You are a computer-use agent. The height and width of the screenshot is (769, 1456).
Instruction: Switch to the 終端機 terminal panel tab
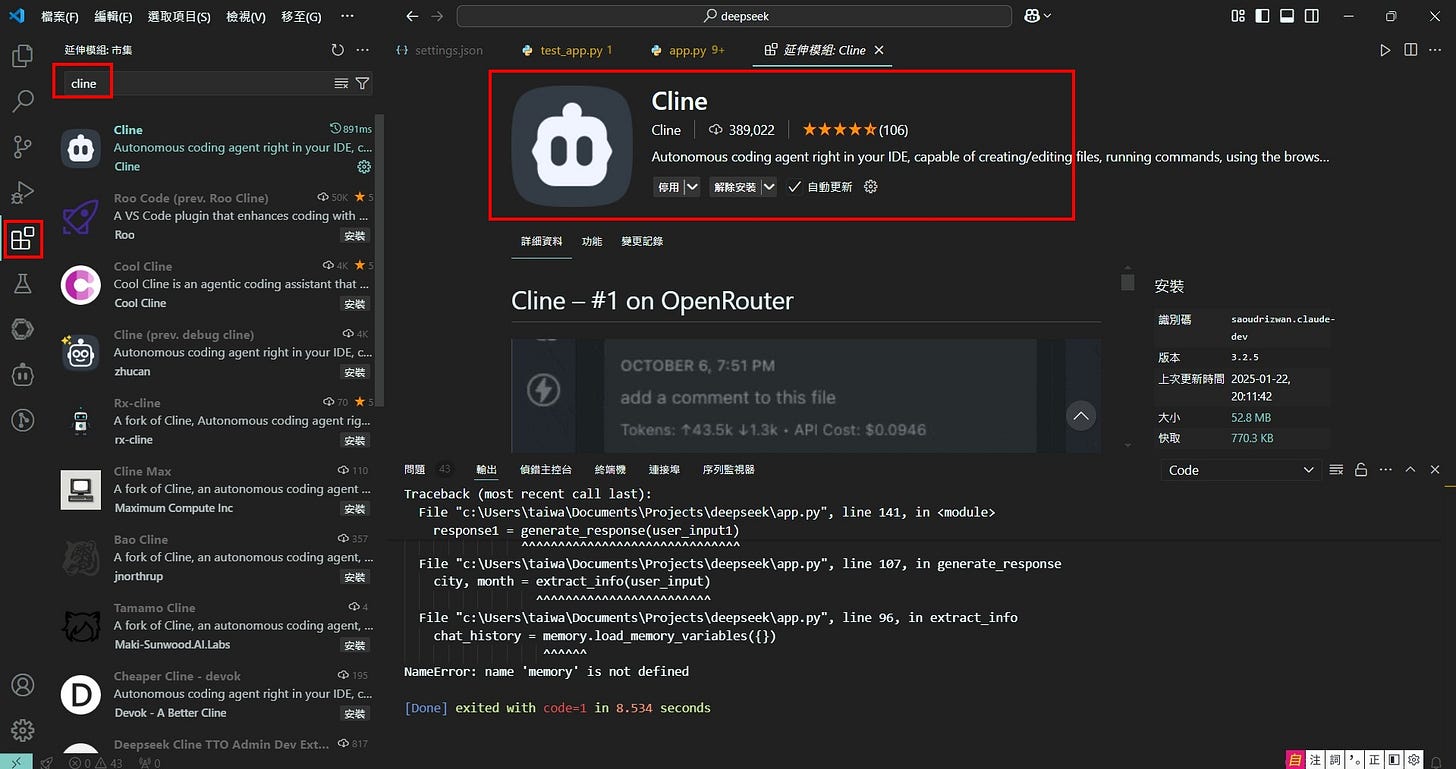pos(610,469)
